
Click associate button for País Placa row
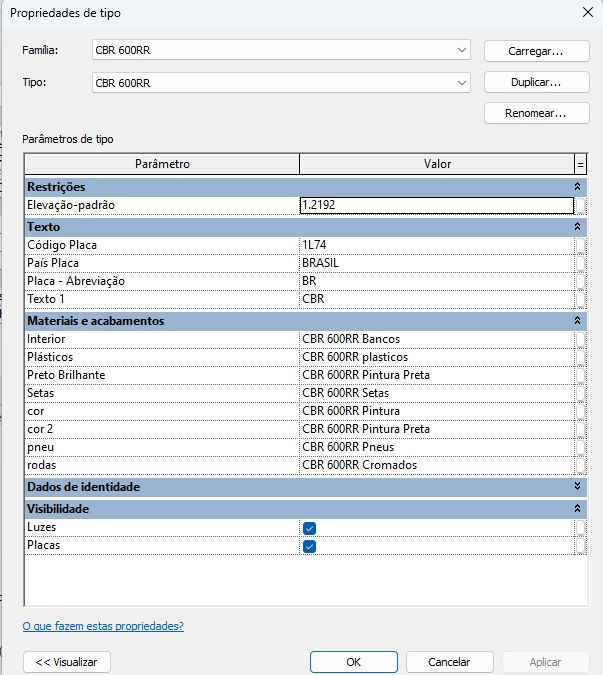pos(580,263)
